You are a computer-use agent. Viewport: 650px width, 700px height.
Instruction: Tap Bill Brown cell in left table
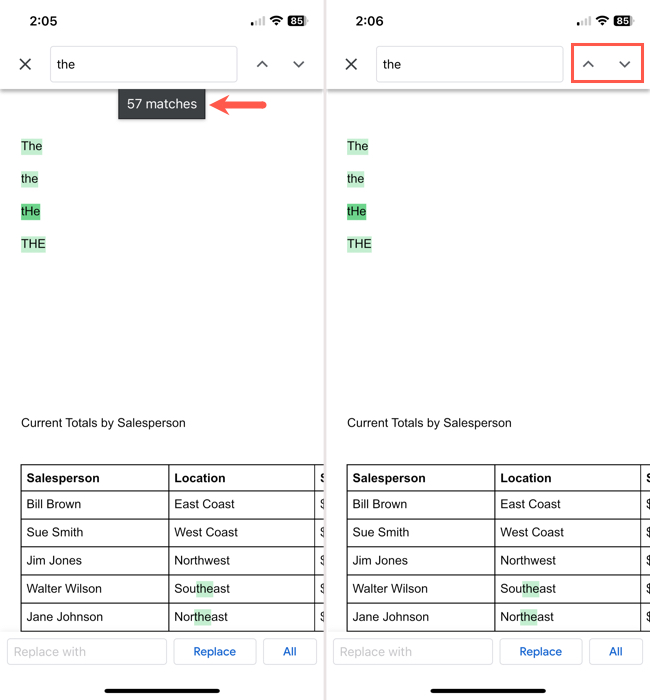pyautogui.click(x=95, y=504)
